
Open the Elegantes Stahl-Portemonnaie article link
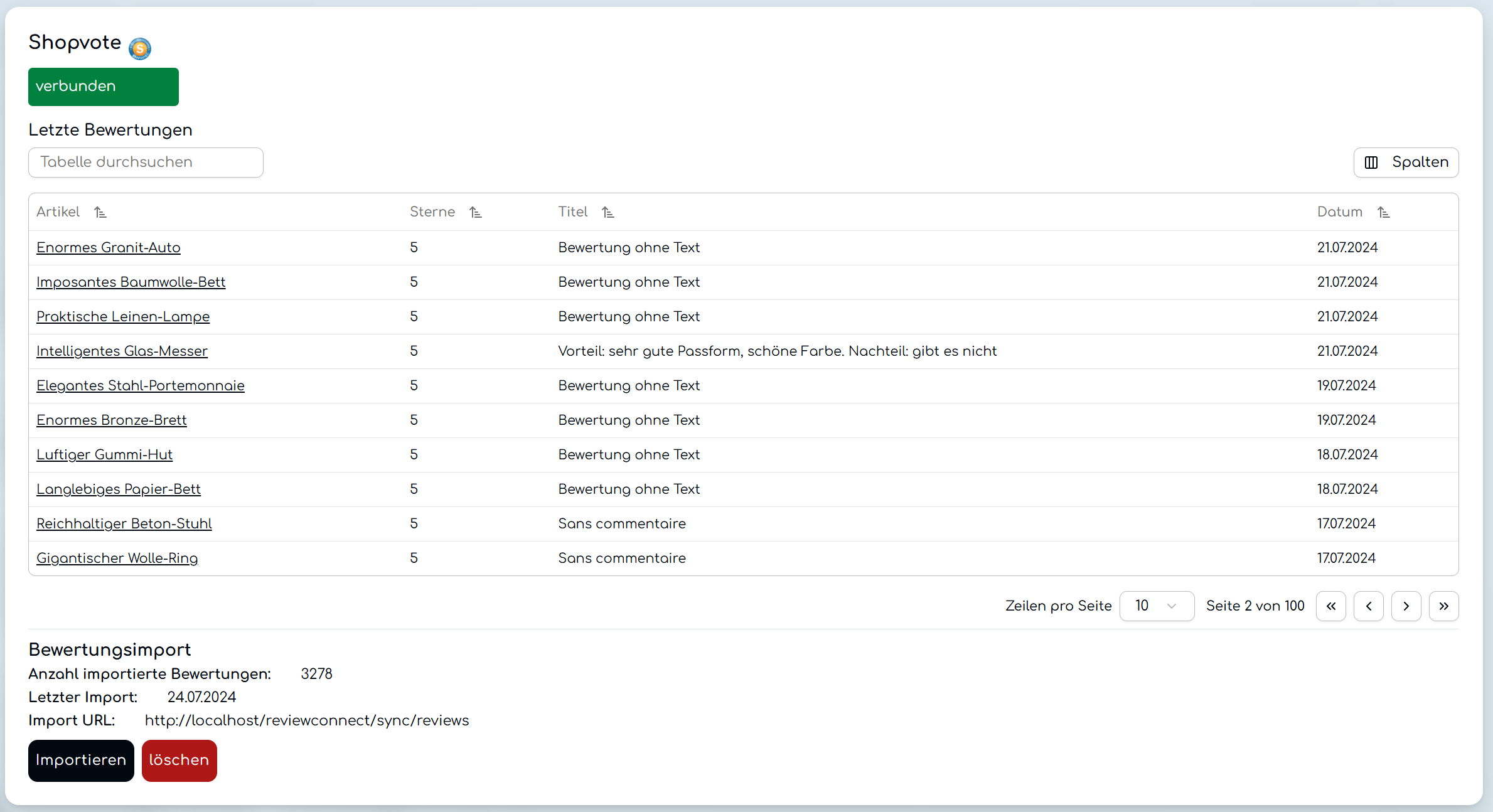pyautogui.click(x=140, y=386)
